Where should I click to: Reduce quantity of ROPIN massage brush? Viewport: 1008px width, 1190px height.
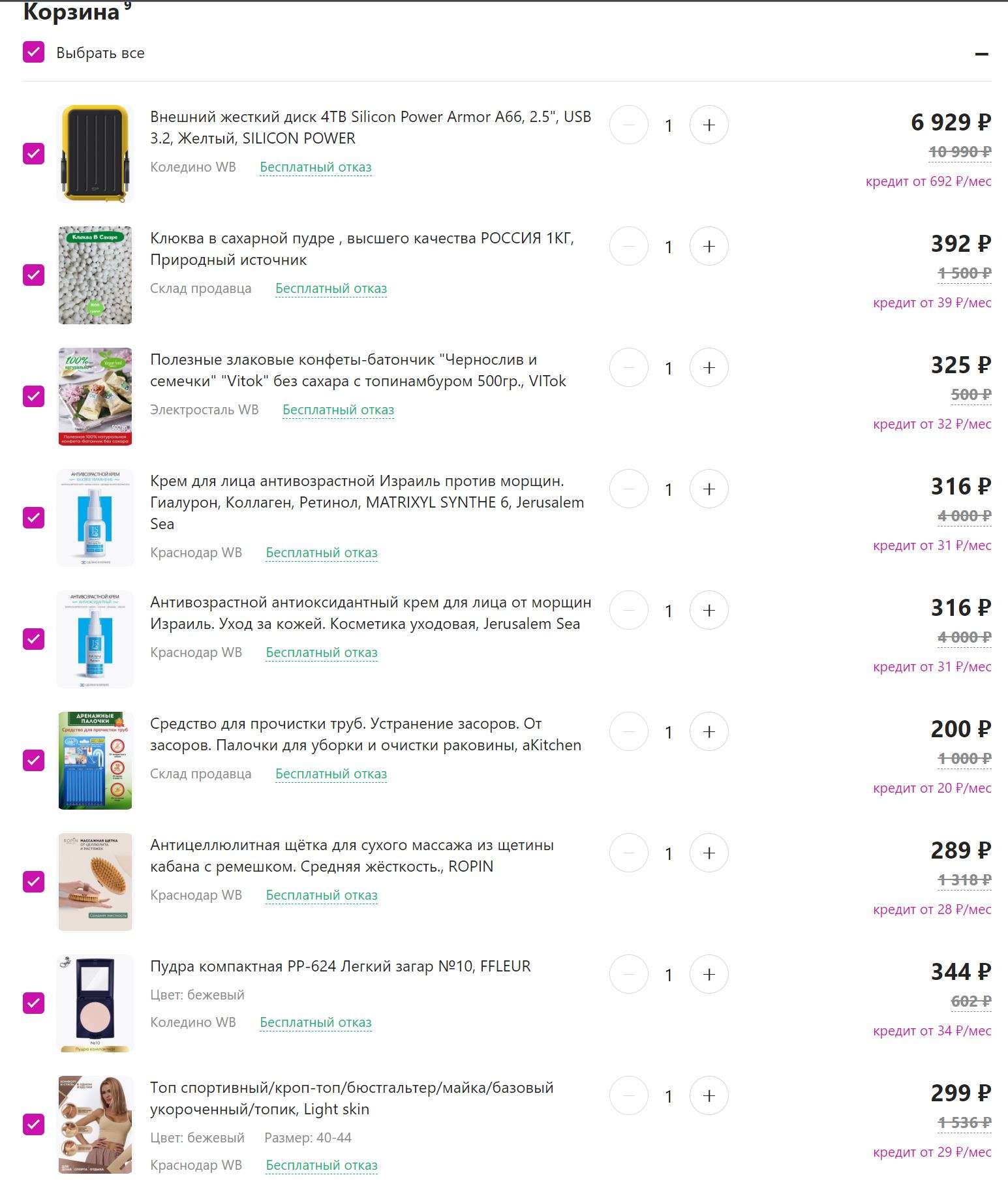tap(628, 853)
